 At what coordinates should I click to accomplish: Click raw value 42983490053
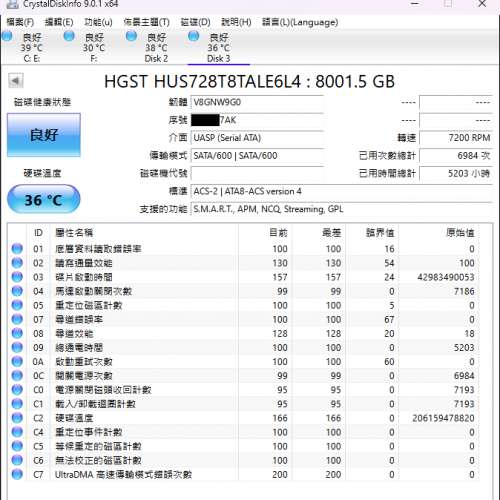(446, 277)
